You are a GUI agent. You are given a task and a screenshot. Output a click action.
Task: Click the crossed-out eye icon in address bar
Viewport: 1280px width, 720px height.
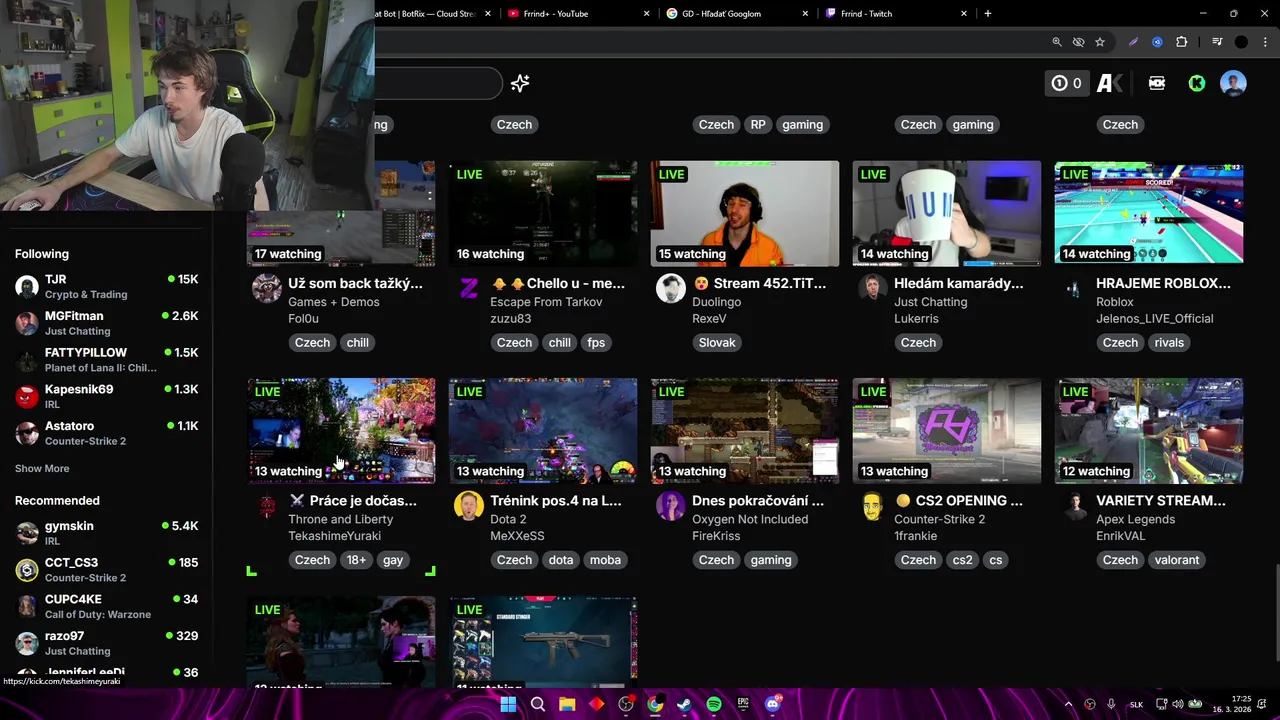(x=1078, y=42)
